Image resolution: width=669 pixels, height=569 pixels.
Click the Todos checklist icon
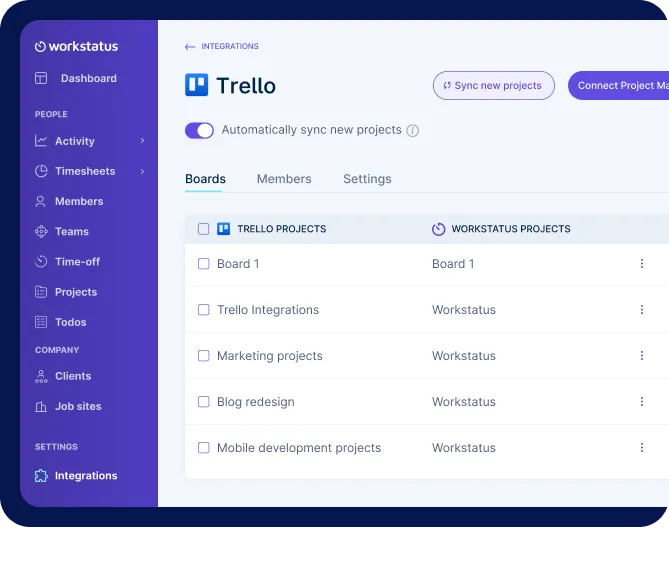click(41, 322)
